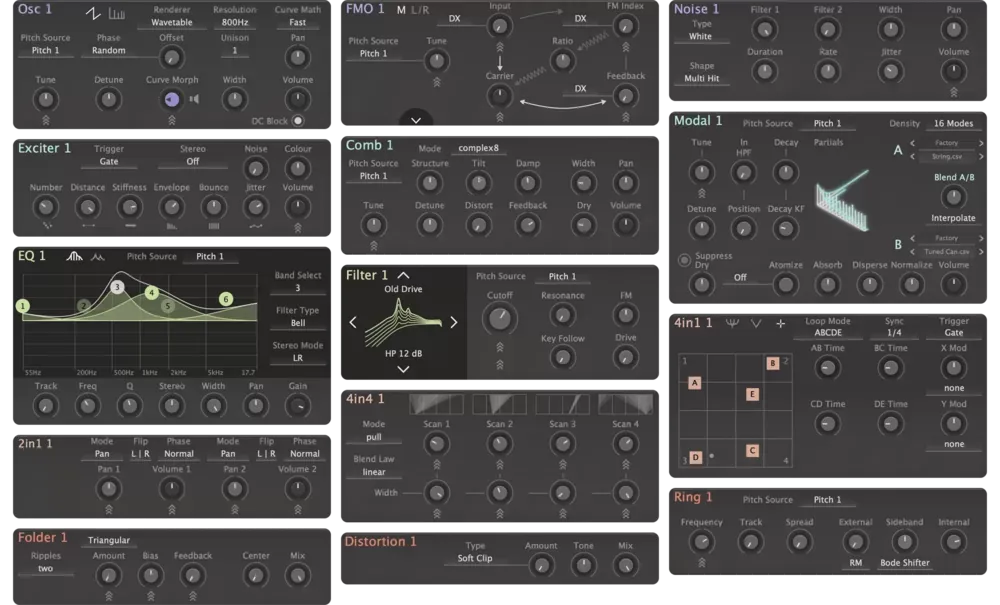Move to the previous filter type with the up chevron
Screen dimensions: 1000x605
coord(403,275)
